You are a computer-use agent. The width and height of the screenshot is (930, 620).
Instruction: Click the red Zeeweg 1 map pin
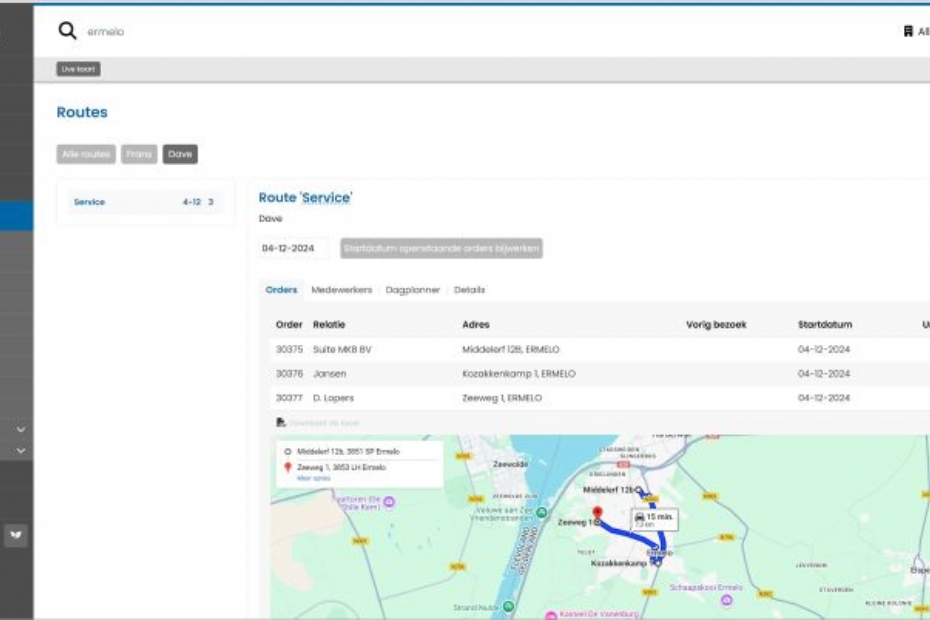click(x=598, y=514)
